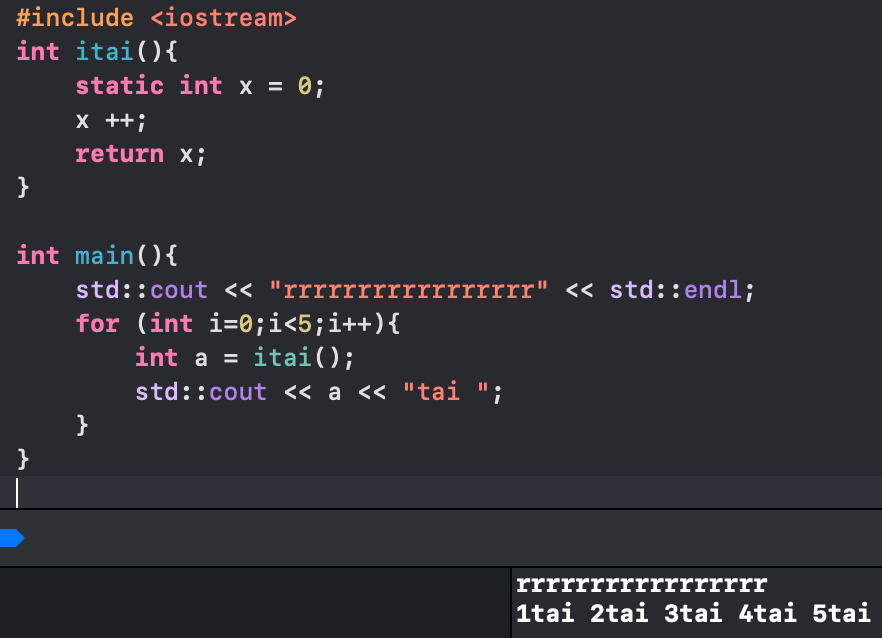Click the for keyword of the loop
882x638 pixels.
(x=97, y=324)
